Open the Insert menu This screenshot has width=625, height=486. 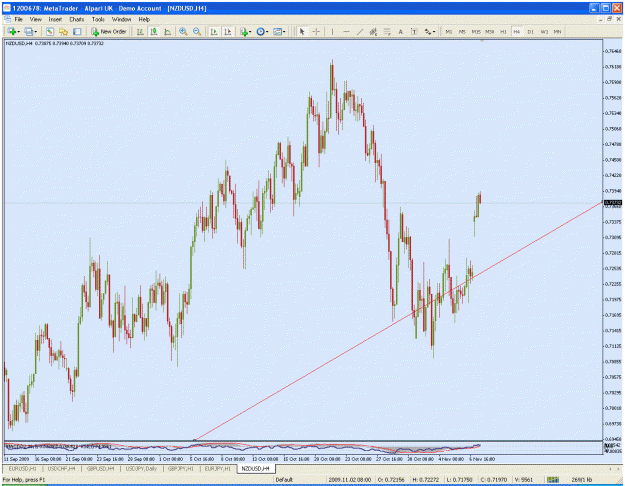click(x=55, y=19)
